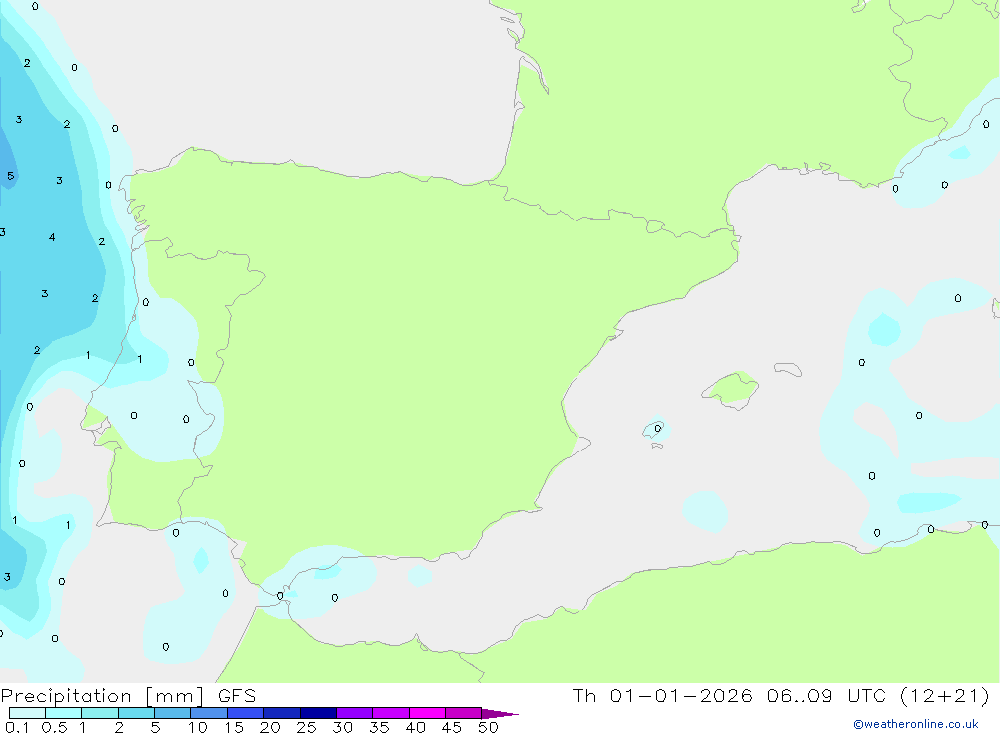
Task: Click the Mallorca island on the map
Action: click(731, 389)
